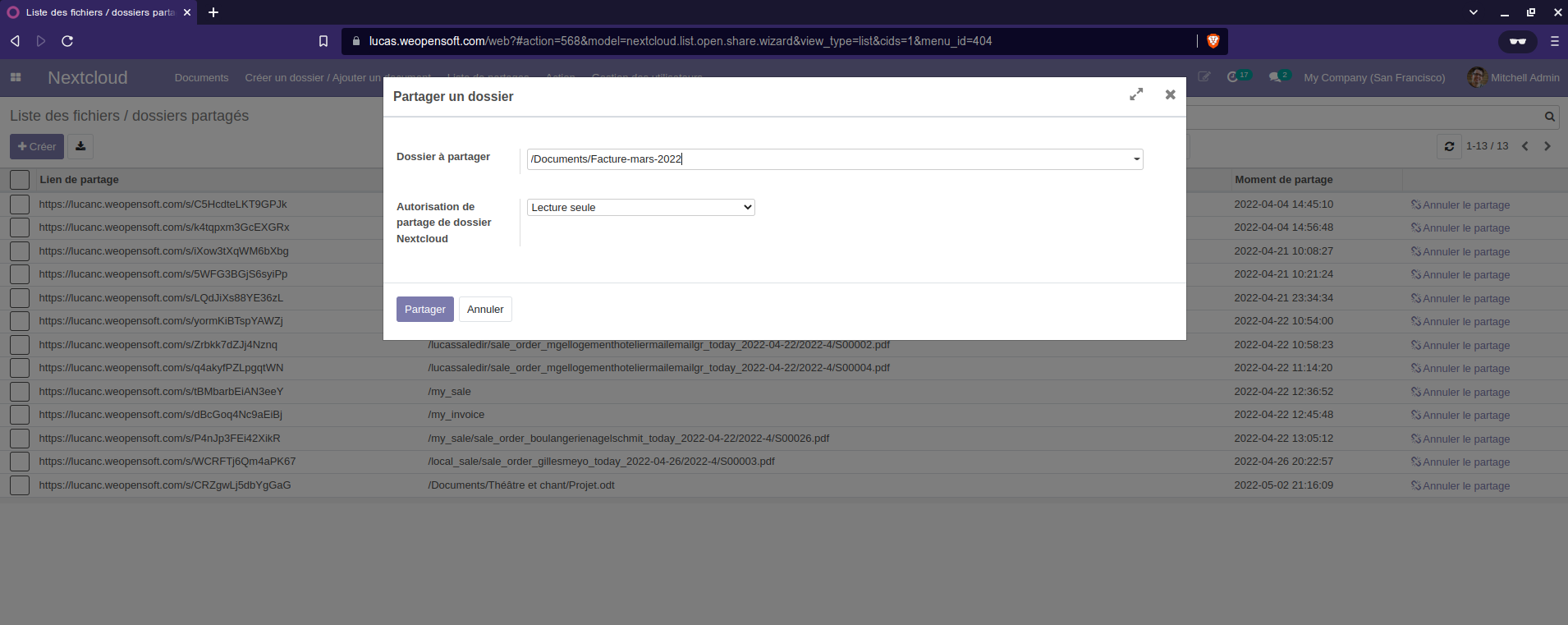Select the Liste des fichiers browser tab

pyautogui.click(x=99, y=12)
